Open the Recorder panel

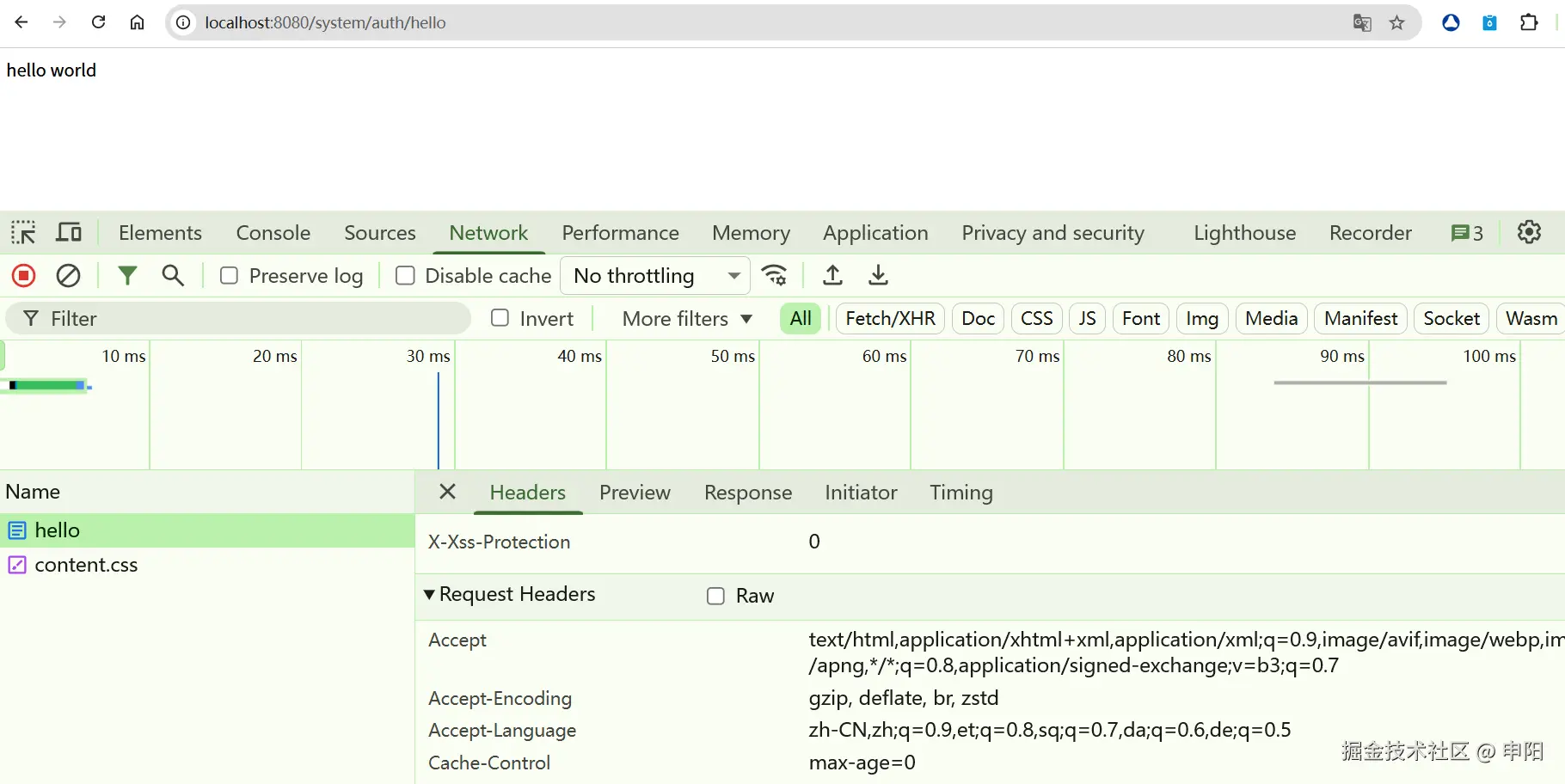[1371, 233]
